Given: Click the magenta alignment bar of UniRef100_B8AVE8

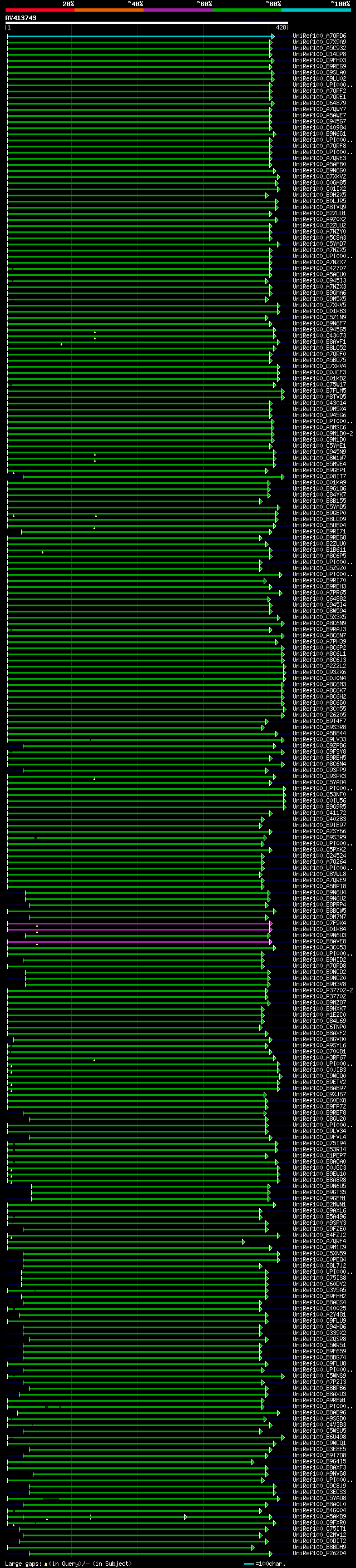Looking at the screenshot, I should click(140, 942).
